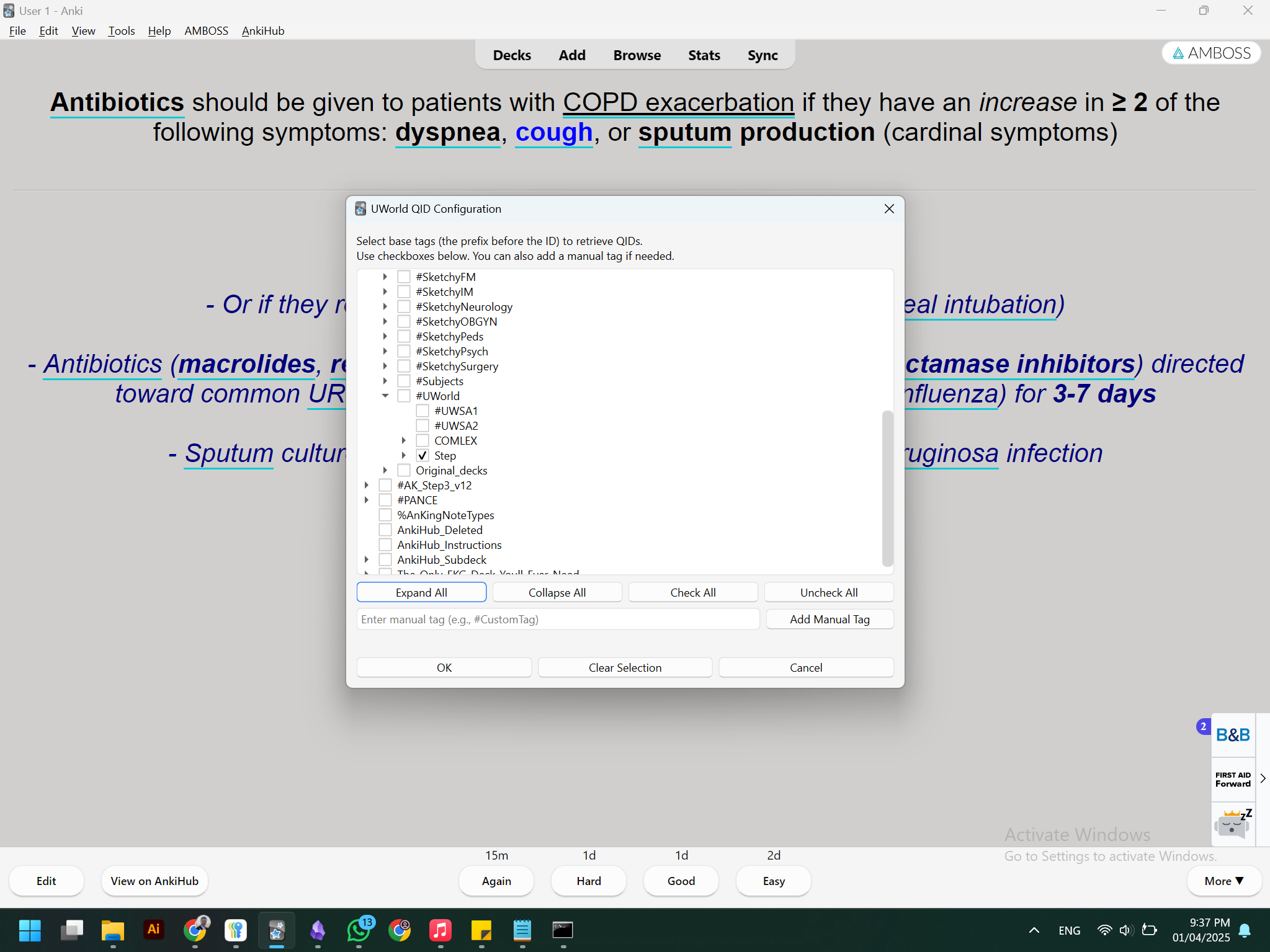The width and height of the screenshot is (1270, 952).
Task: Click the Check All button
Action: 692,592
